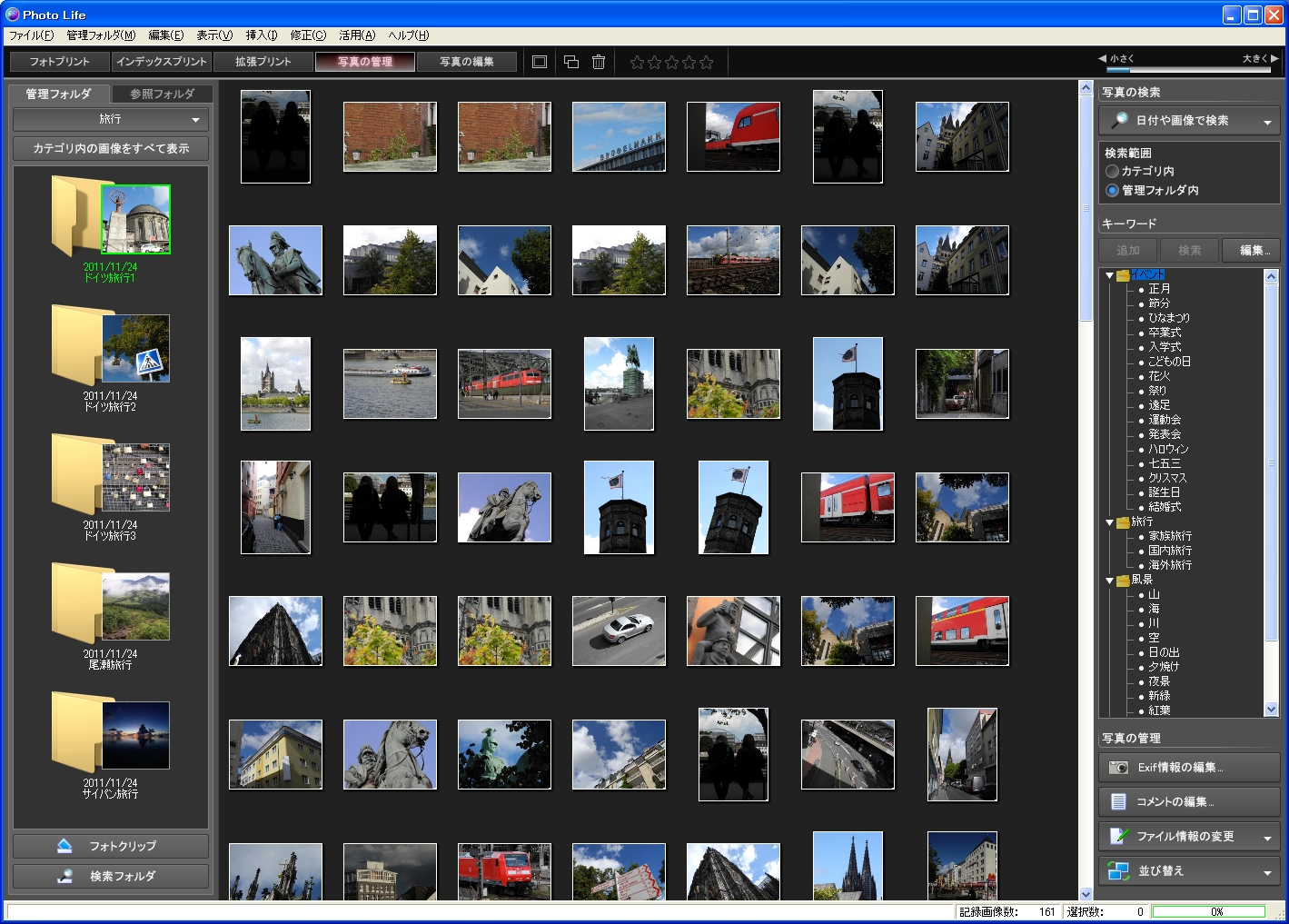Screen dimensions: 1289x924
Task: Open Exif情報の編集 with camera icon
Action: 1189,768
